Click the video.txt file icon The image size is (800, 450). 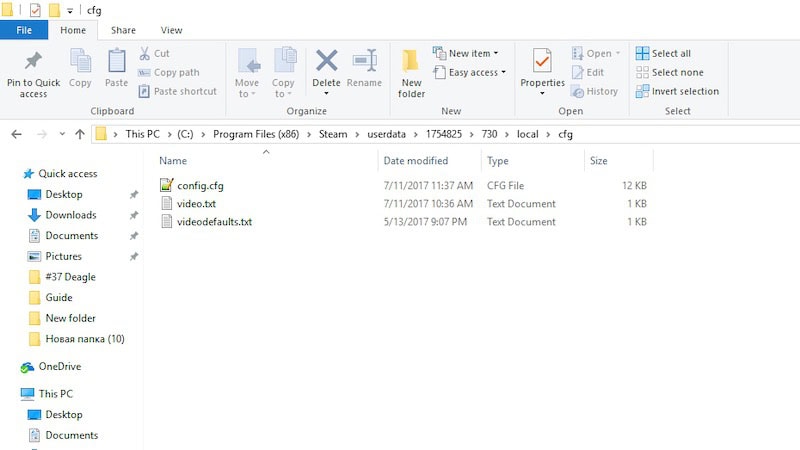[x=166, y=203]
